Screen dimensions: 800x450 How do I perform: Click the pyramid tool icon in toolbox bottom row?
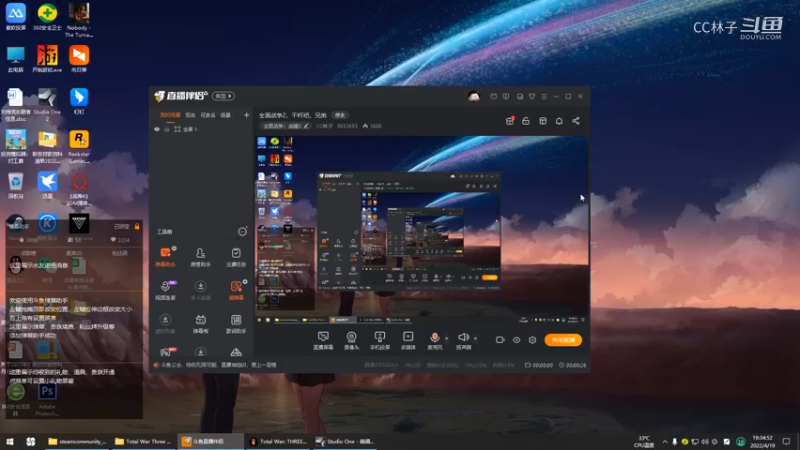[x=236, y=353]
